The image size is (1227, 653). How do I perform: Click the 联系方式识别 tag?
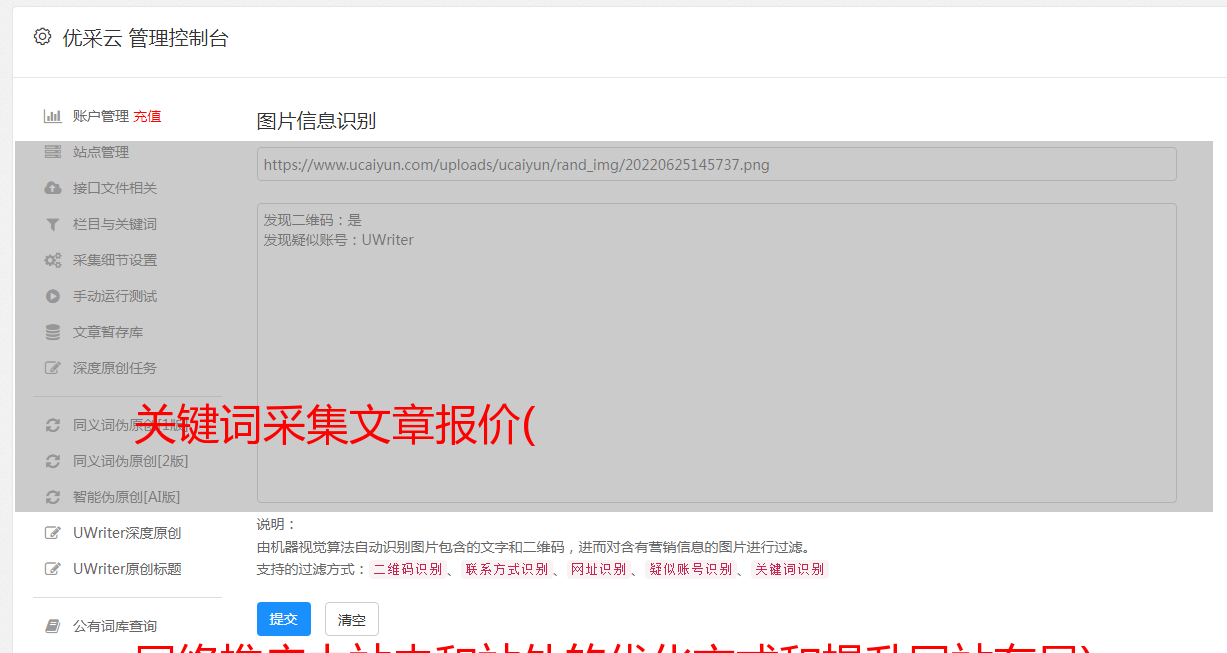coord(507,569)
